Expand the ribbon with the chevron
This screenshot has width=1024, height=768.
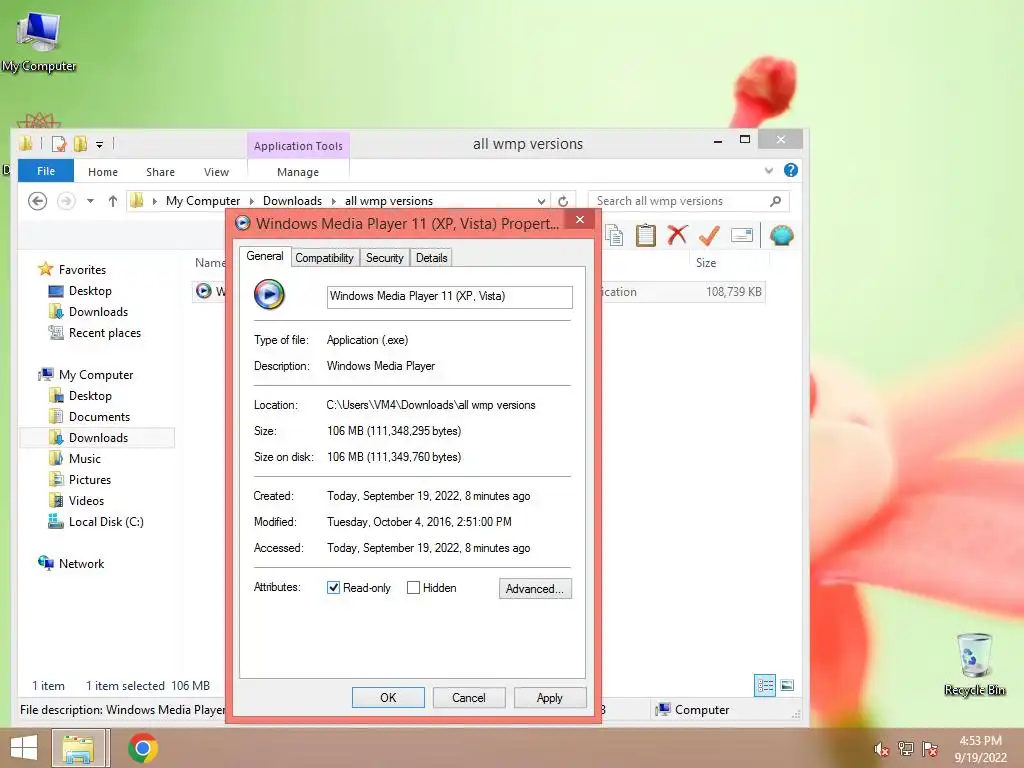[769, 171]
